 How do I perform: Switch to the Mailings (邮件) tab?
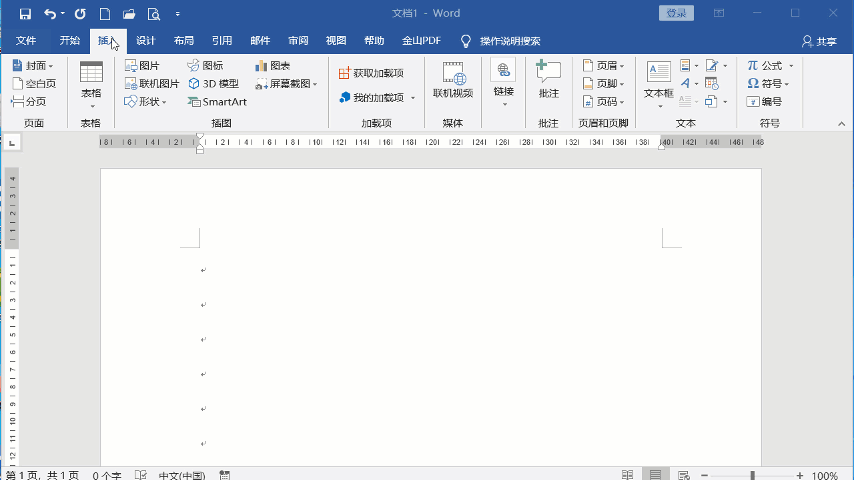260,41
